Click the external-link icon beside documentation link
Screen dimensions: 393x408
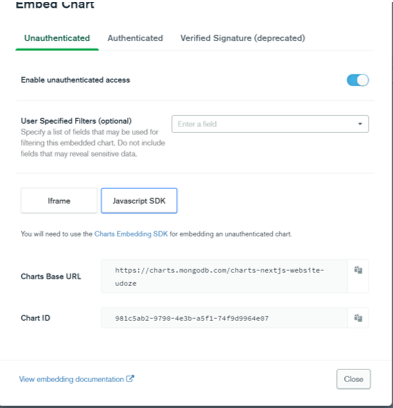point(130,379)
